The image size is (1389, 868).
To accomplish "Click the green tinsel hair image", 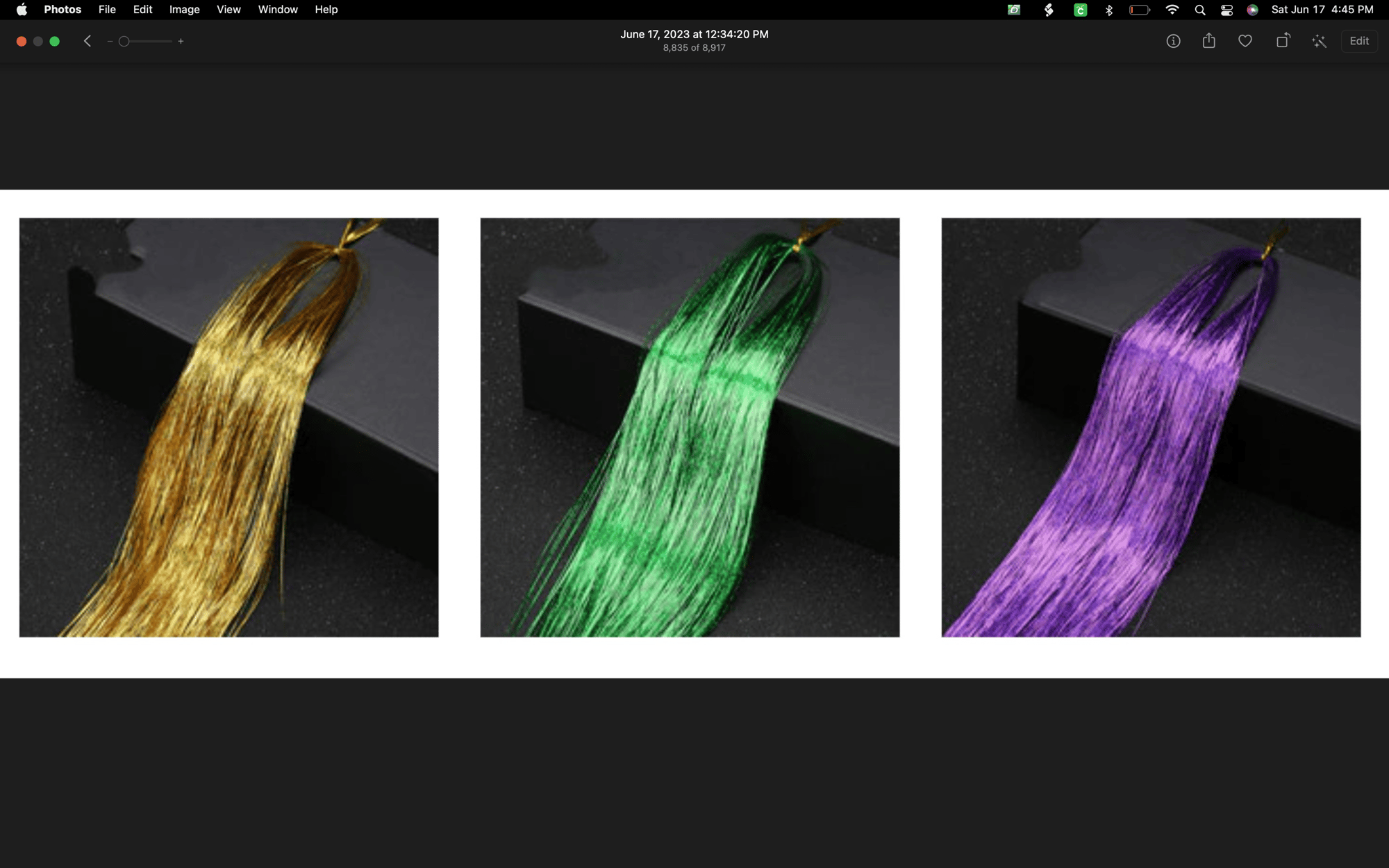I will pyautogui.click(x=690, y=427).
